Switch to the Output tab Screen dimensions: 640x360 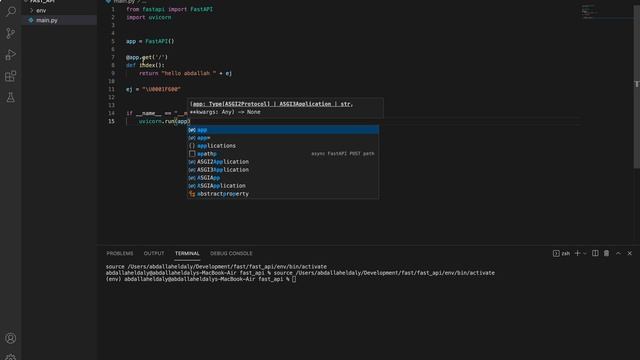pyautogui.click(x=154, y=253)
